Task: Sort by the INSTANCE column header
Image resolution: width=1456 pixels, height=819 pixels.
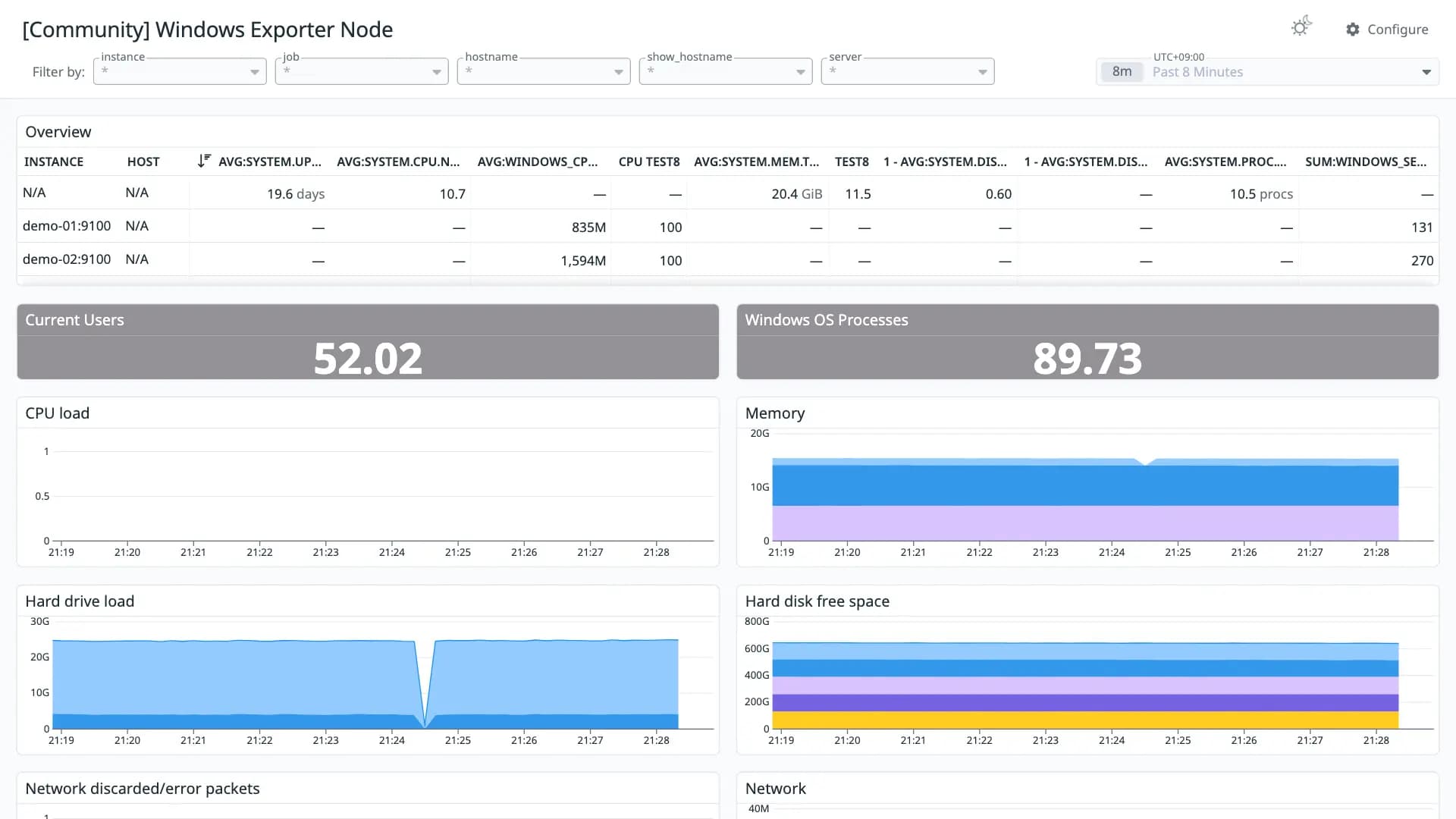Action: (x=54, y=162)
